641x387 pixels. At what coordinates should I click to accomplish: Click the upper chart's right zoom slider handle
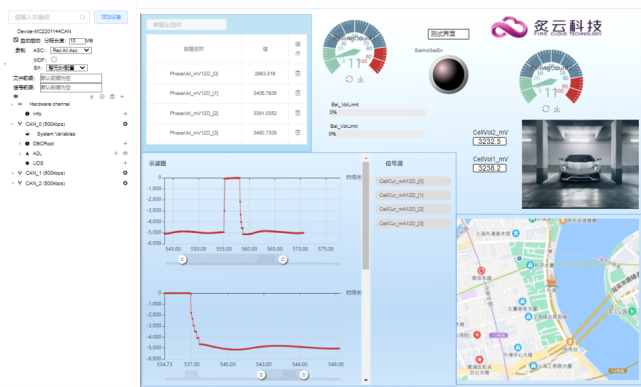coord(282,259)
